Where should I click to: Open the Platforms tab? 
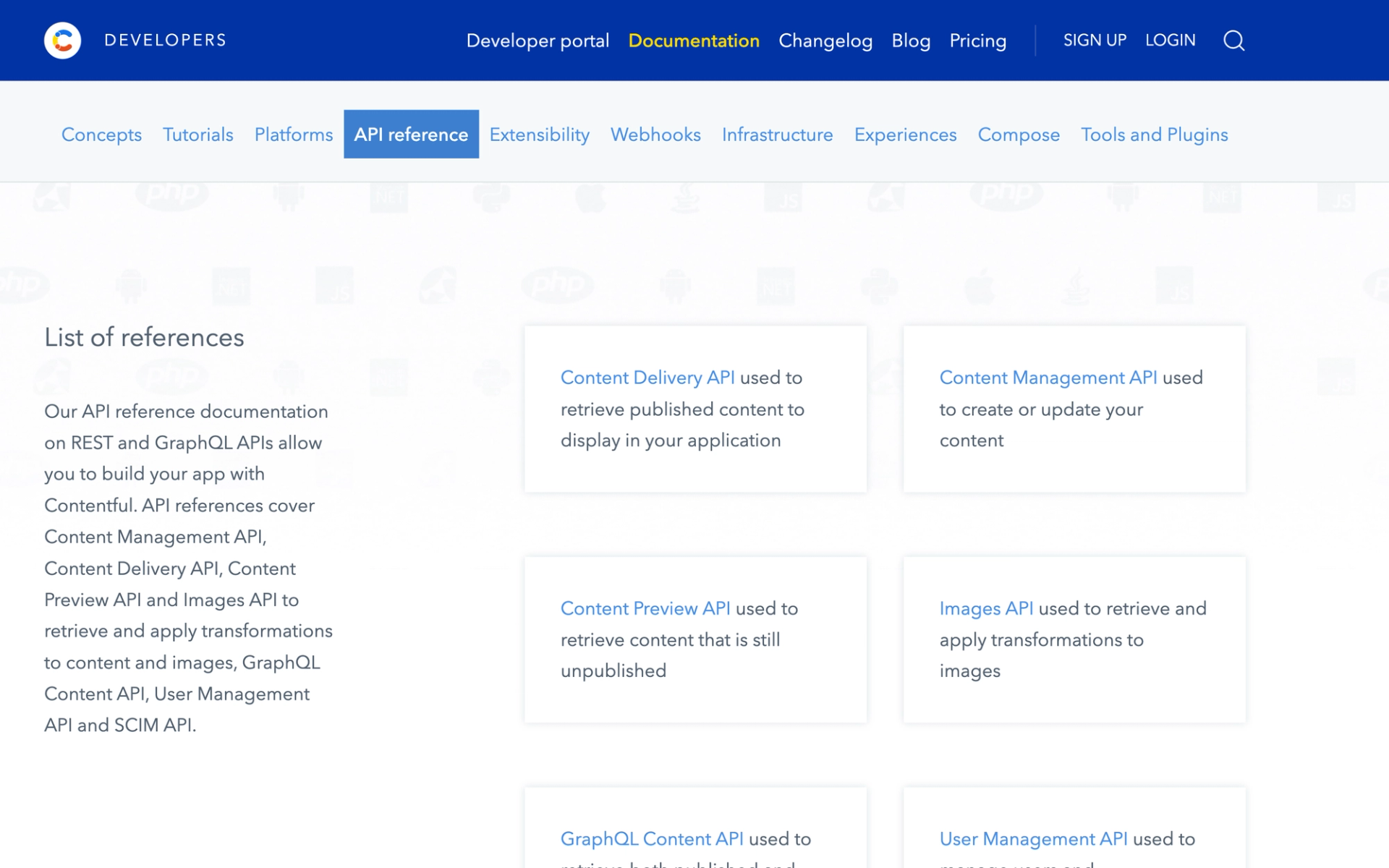(x=293, y=135)
